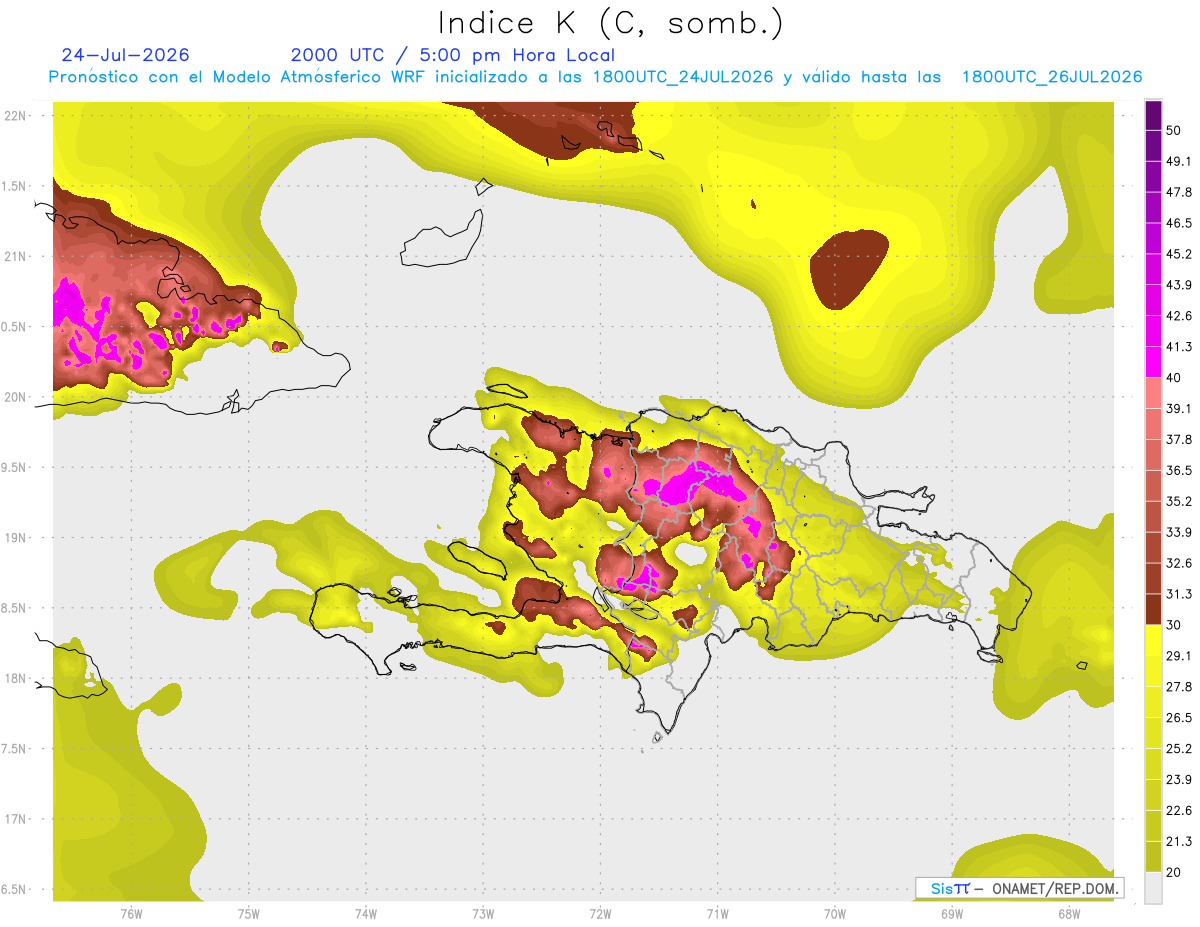Click the latitude axis label '22N'
Viewport: 1200px width, 927px height.
[x=15, y=116]
